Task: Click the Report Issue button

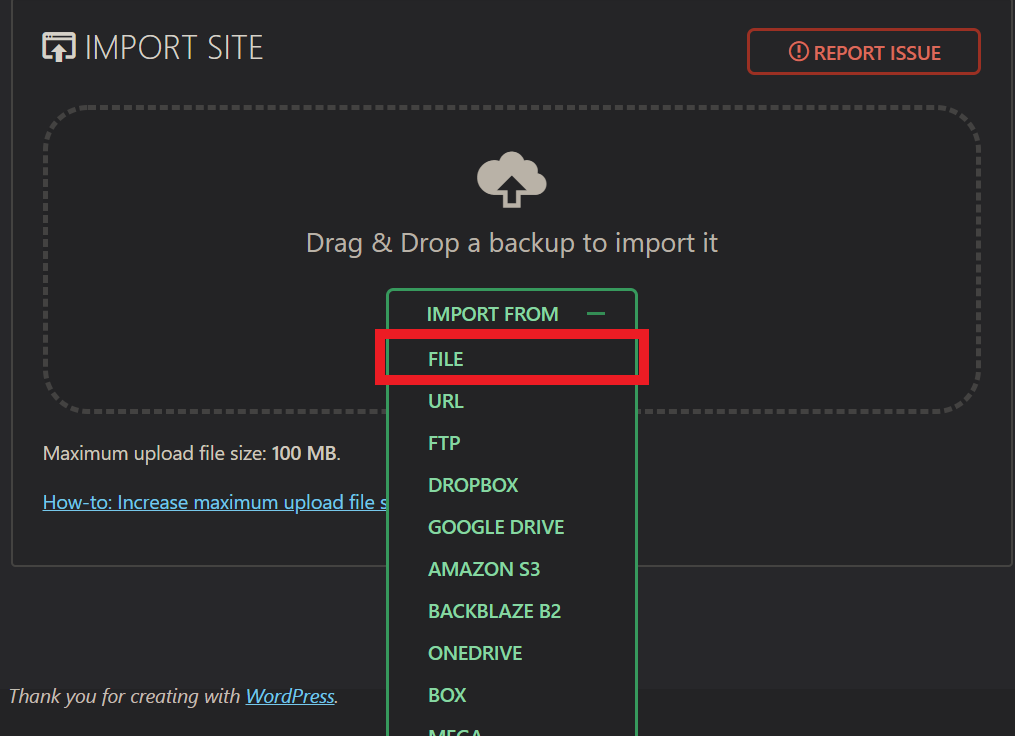Action: 864,52
